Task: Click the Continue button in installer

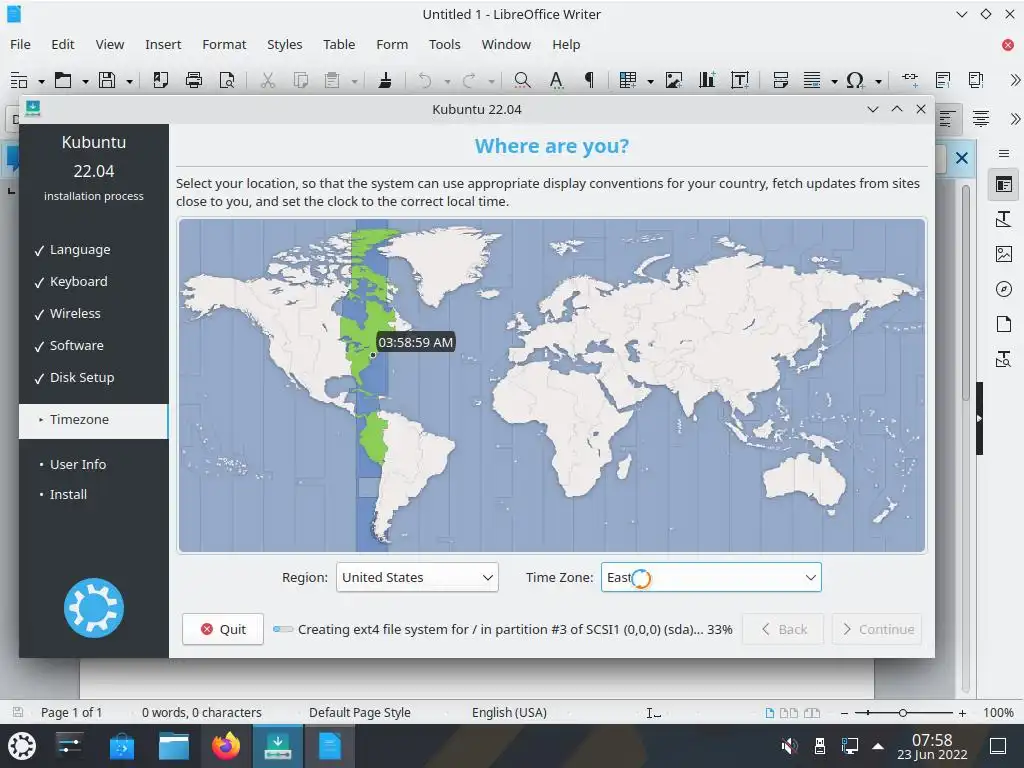Action: tap(877, 629)
